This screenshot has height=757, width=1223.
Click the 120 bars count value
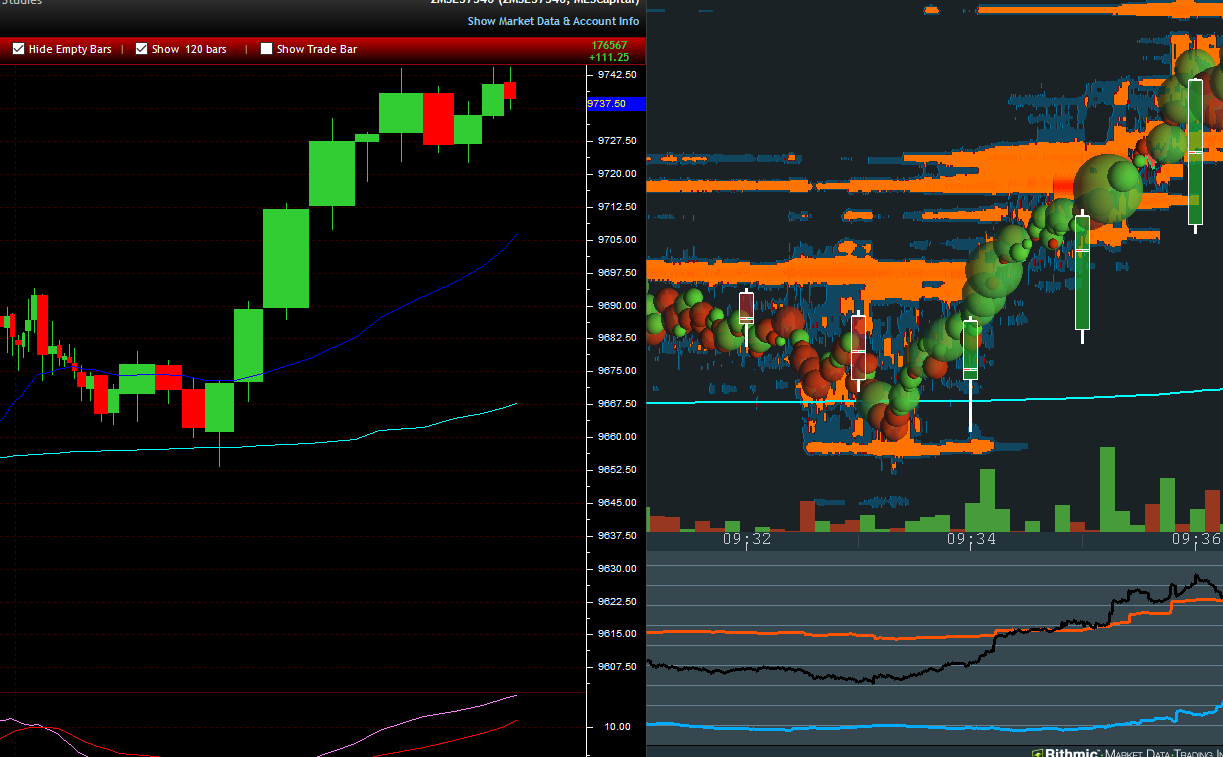point(206,49)
